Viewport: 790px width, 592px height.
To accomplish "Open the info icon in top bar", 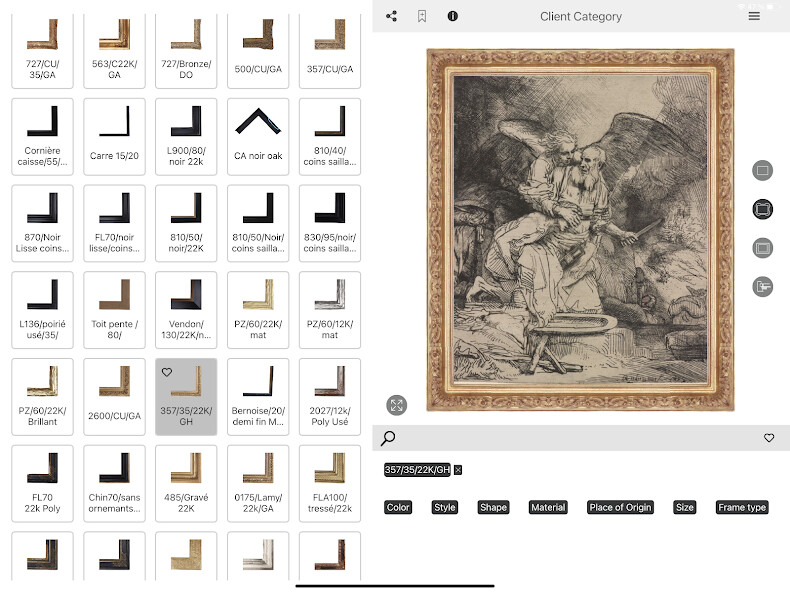I will (453, 16).
